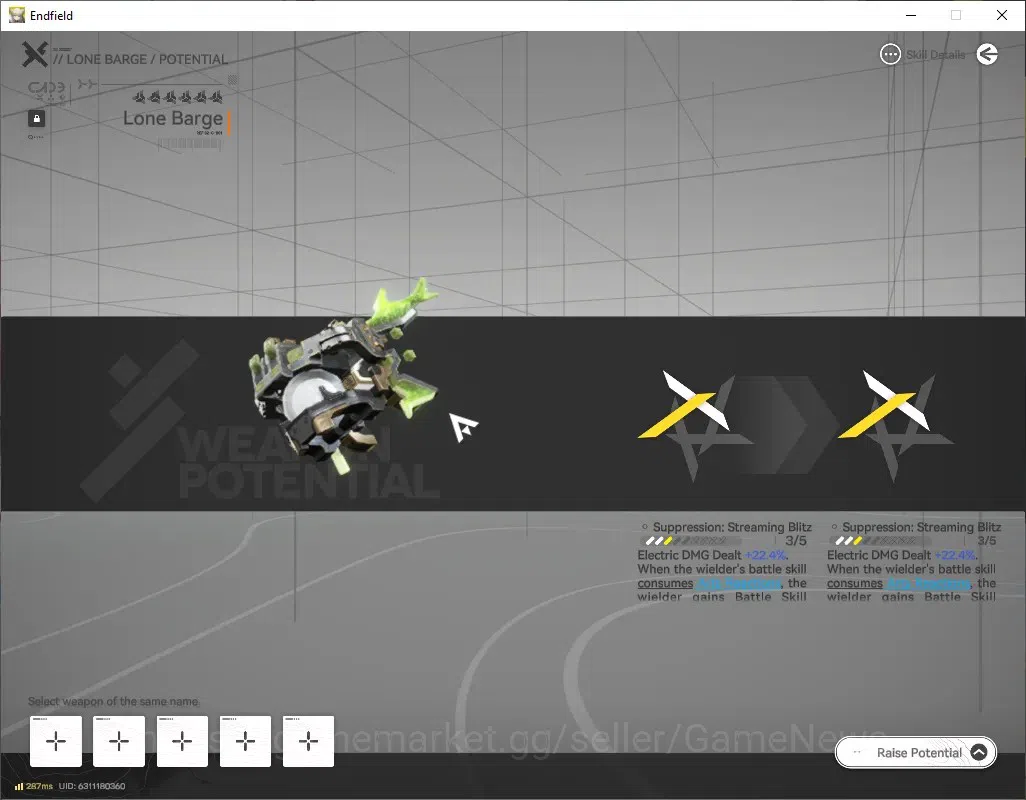Click the crossed-swords weapon icon in the header
The height and width of the screenshot is (800, 1026).
tap(35, 54)
